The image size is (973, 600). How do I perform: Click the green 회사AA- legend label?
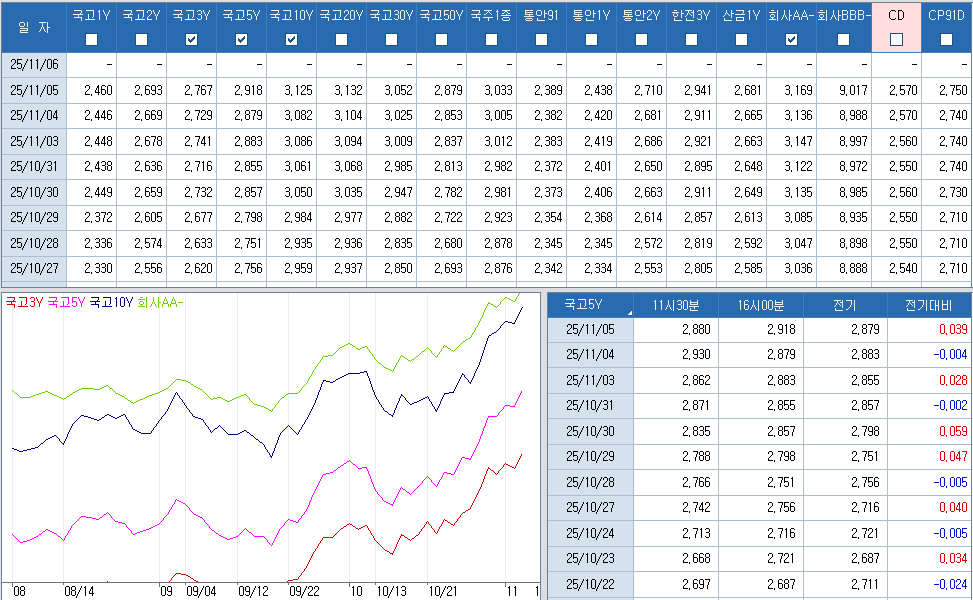point(159,302)
